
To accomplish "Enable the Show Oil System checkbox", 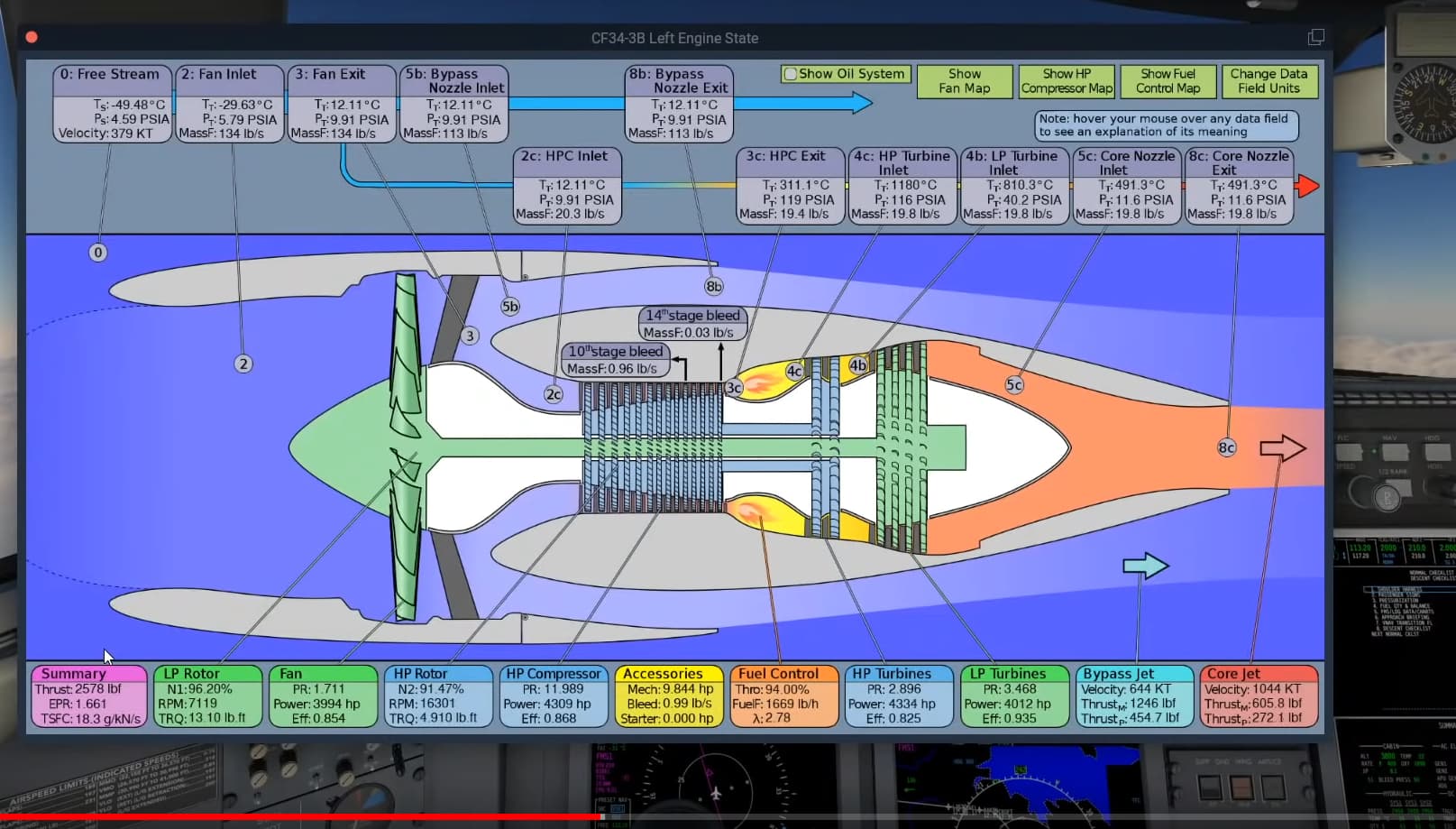I will pos(791,74).
